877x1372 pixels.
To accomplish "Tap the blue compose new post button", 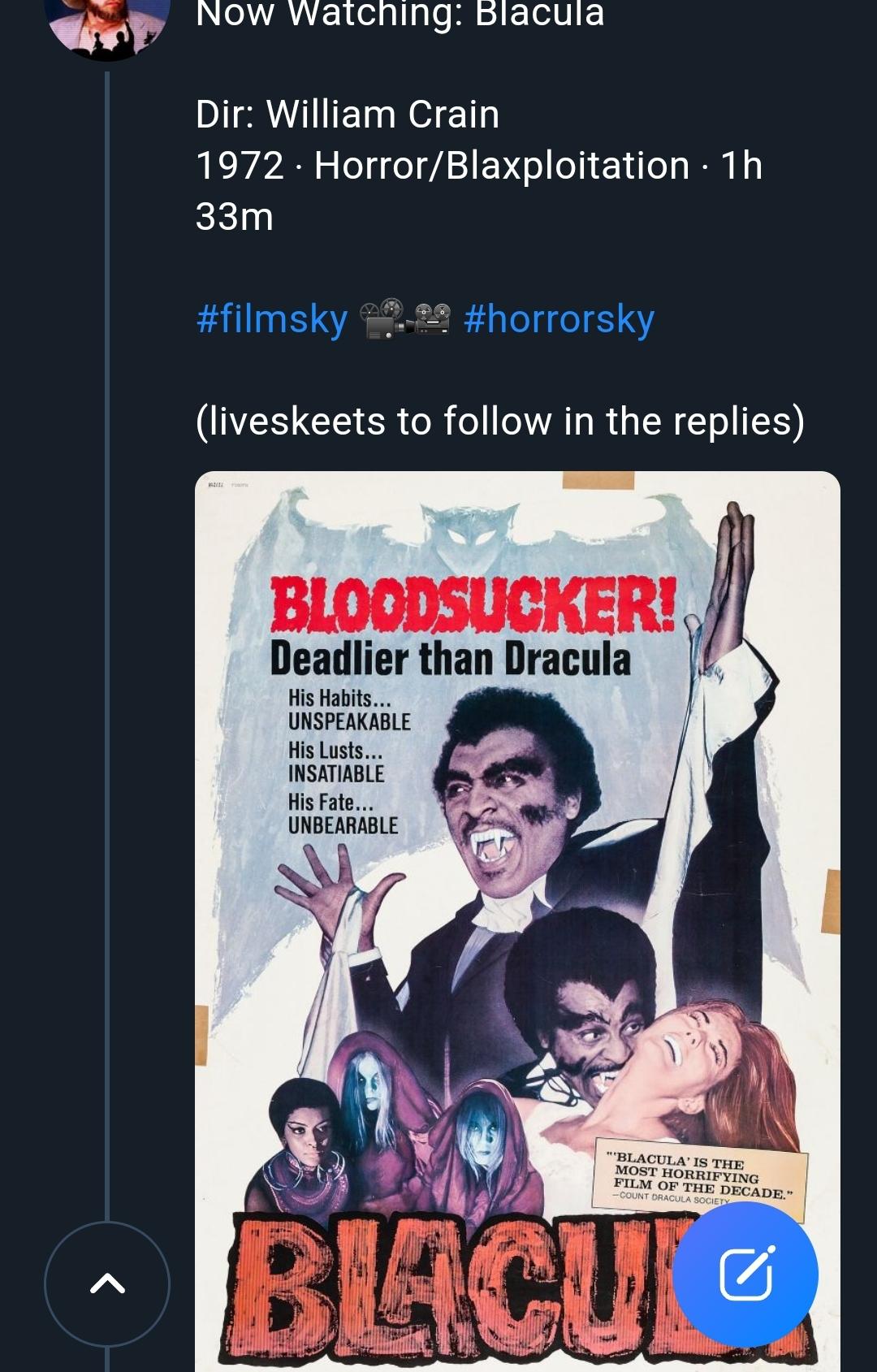I will (745, 1274).
